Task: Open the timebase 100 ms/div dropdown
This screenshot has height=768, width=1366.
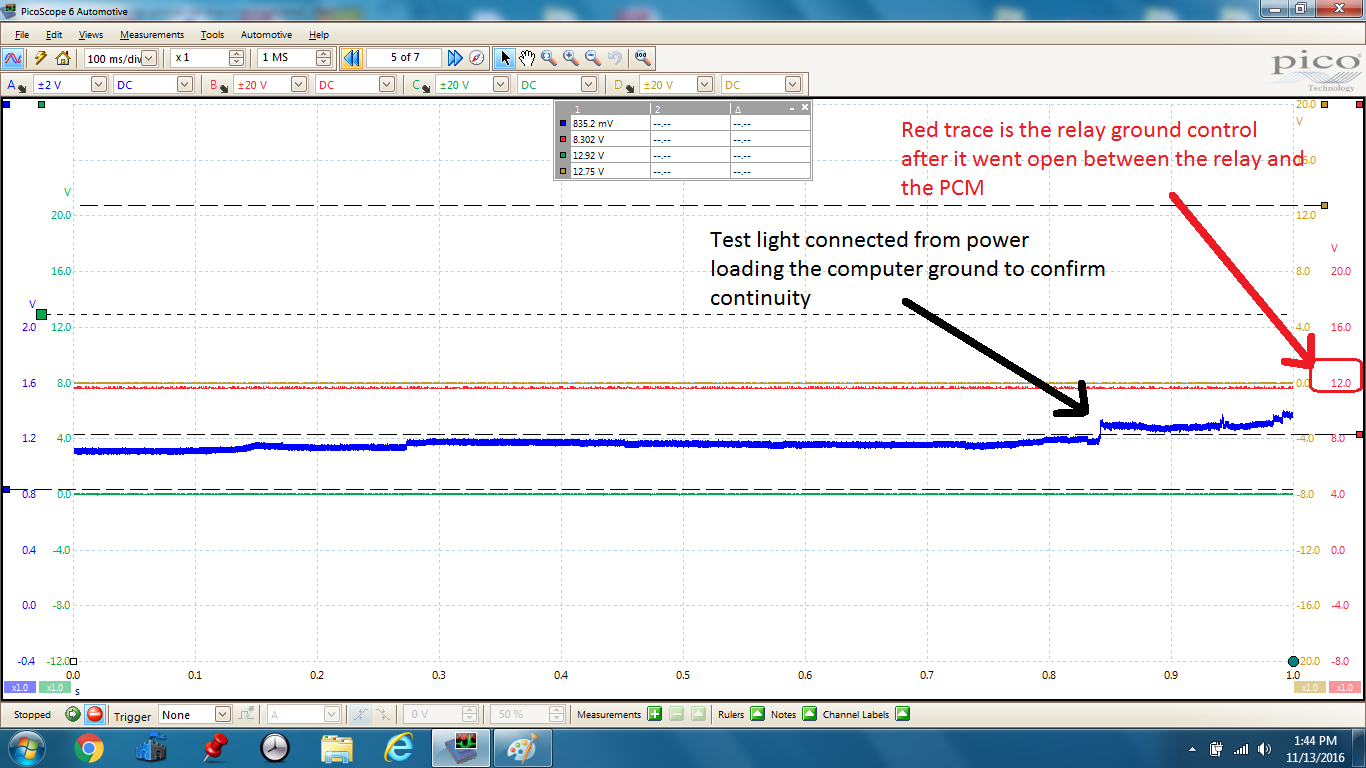Action: (x=150, y=58)
